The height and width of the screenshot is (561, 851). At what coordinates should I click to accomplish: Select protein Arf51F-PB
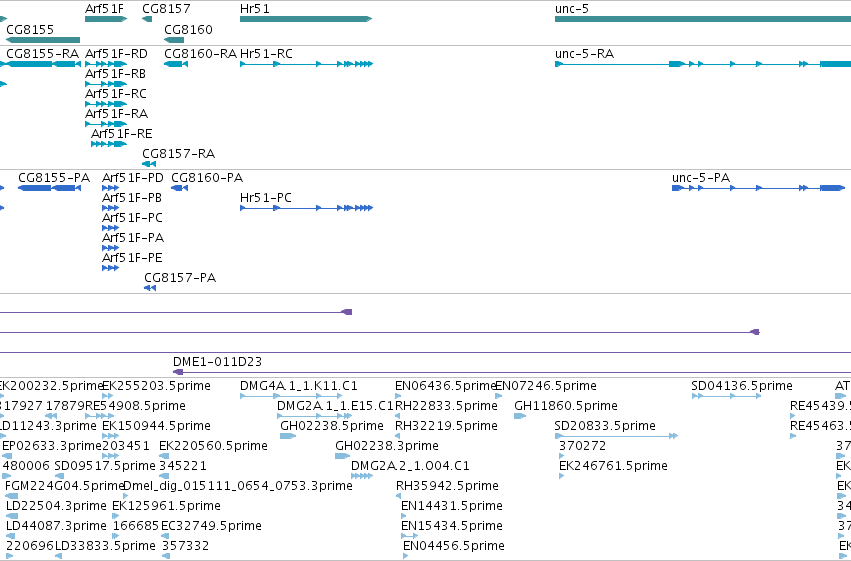110,208
